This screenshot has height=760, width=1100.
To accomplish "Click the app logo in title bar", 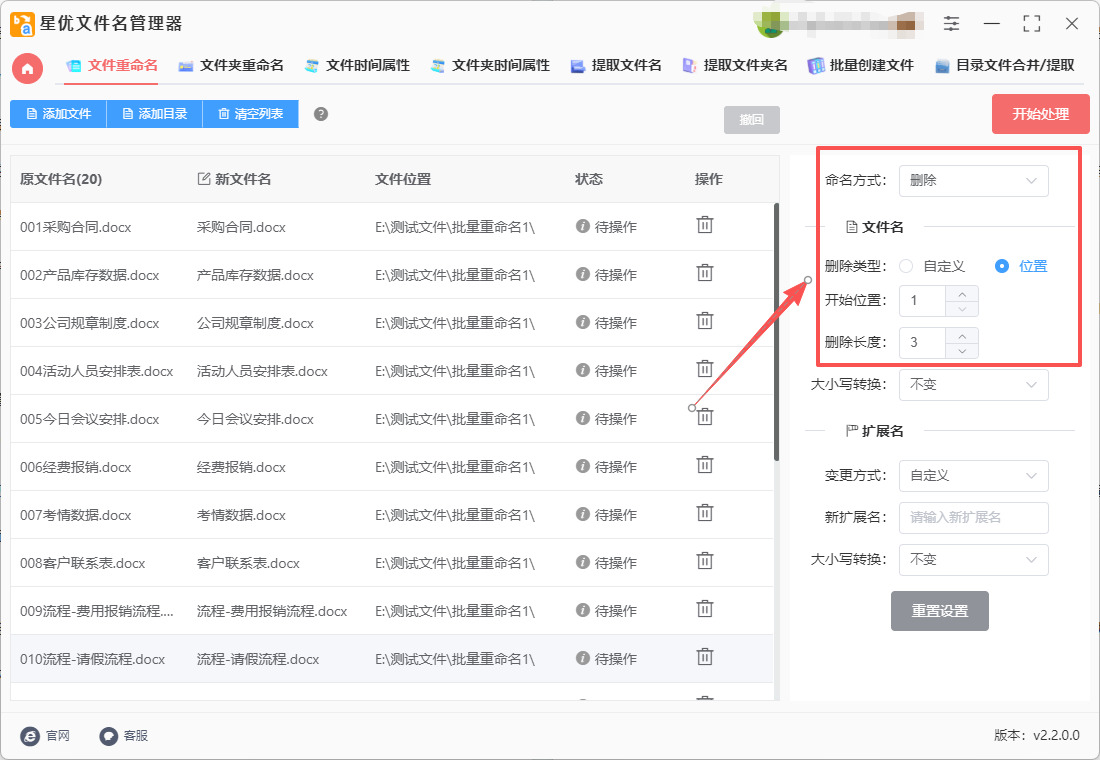I will tap(22, 24).
